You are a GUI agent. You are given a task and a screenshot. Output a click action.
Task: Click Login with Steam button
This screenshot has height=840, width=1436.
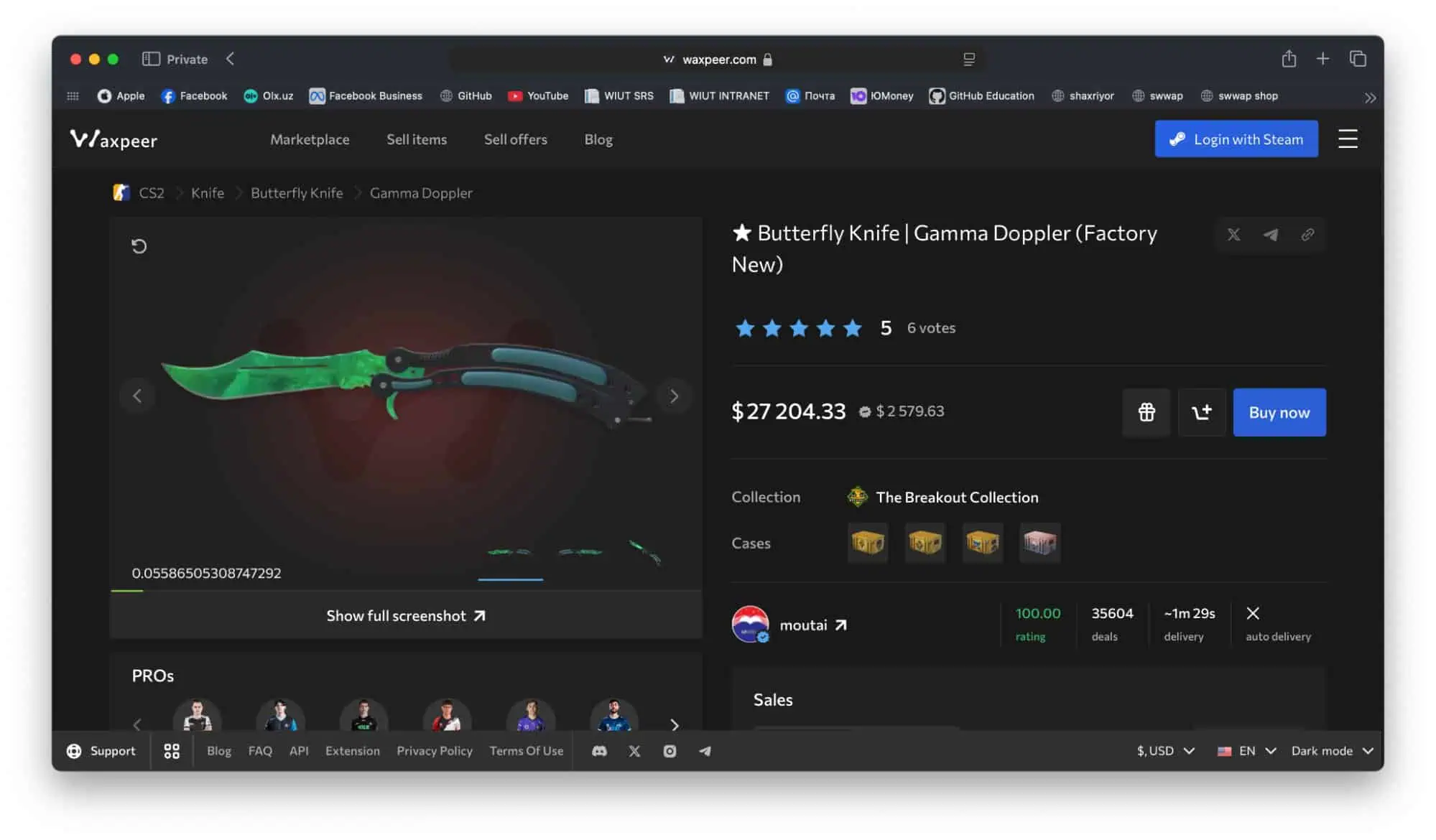click(1236, 139)
